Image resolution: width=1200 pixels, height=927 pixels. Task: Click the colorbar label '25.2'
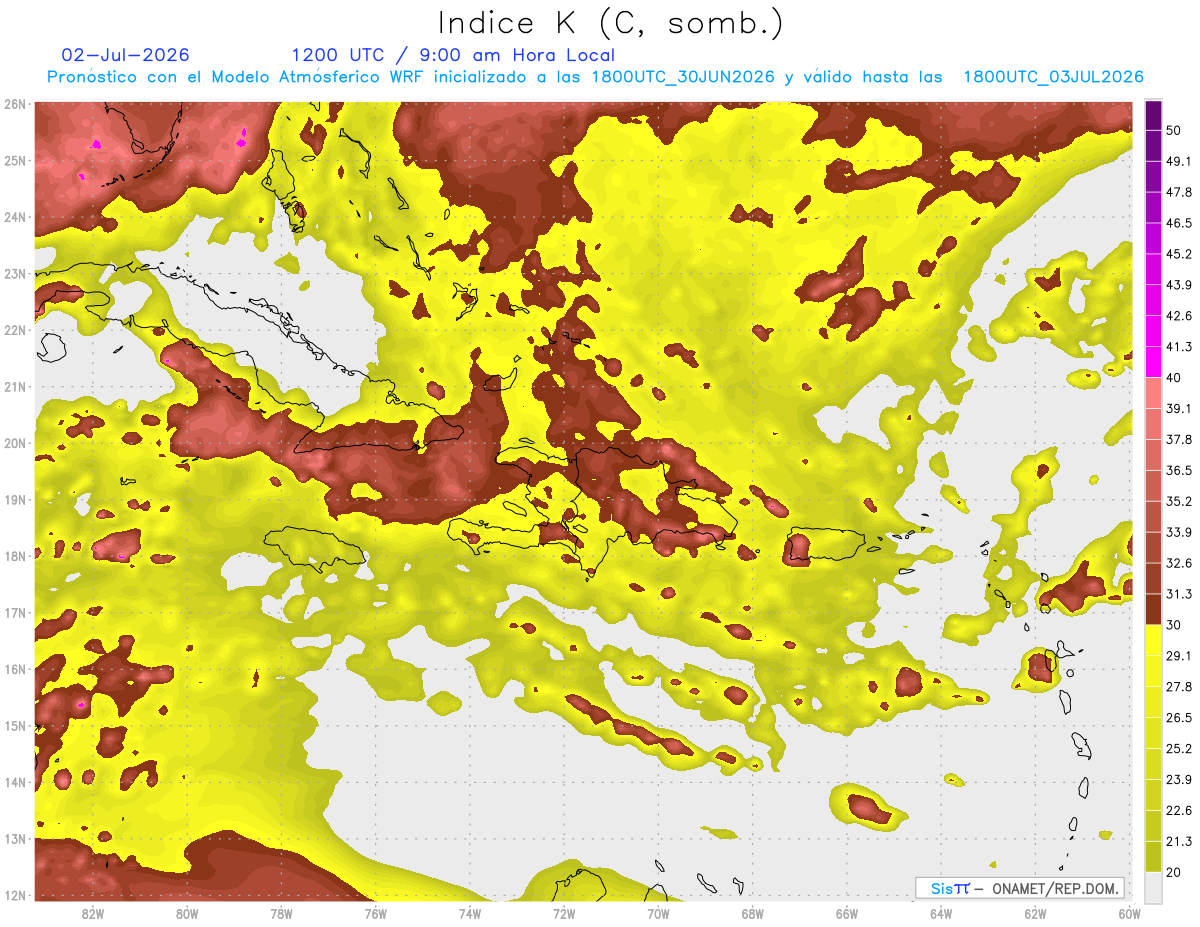click(1178, 748)
